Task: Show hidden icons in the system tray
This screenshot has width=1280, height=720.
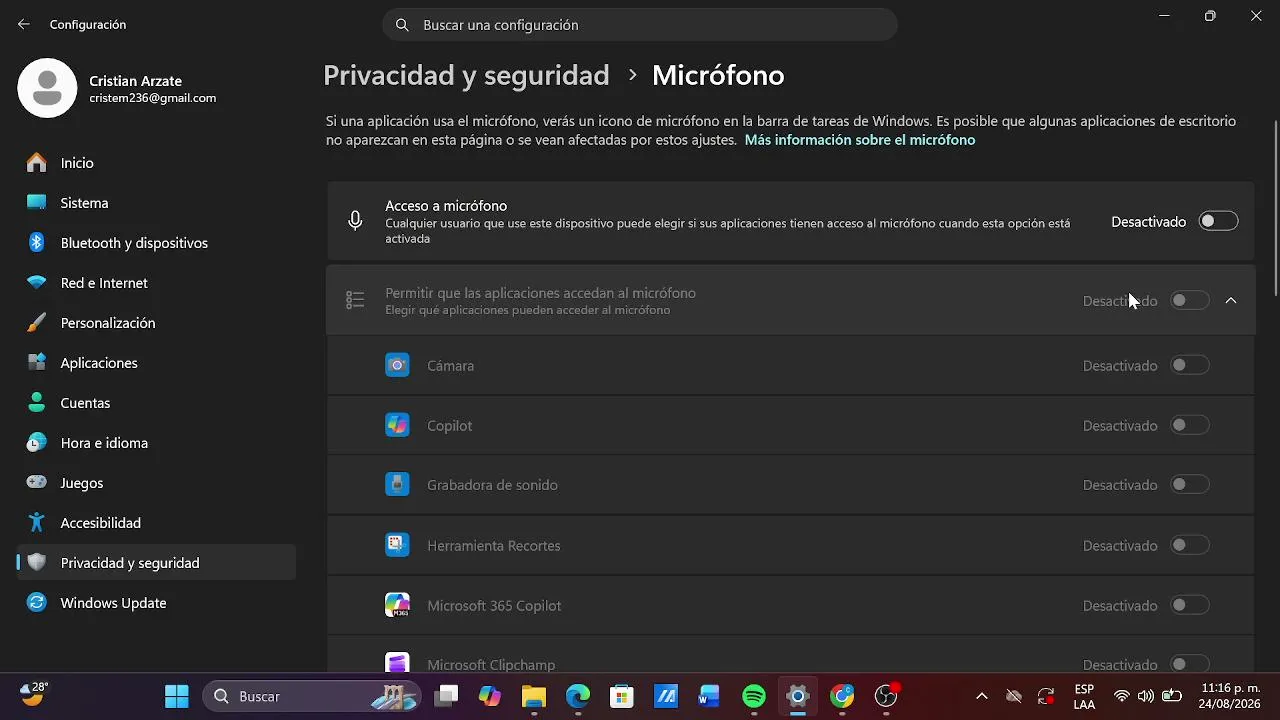Action: click(x=982, y=696)
